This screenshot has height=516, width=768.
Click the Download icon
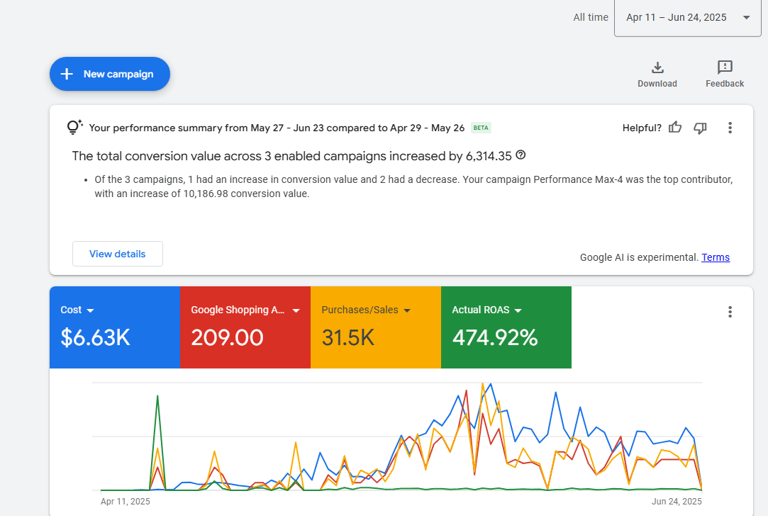(657, 68)
